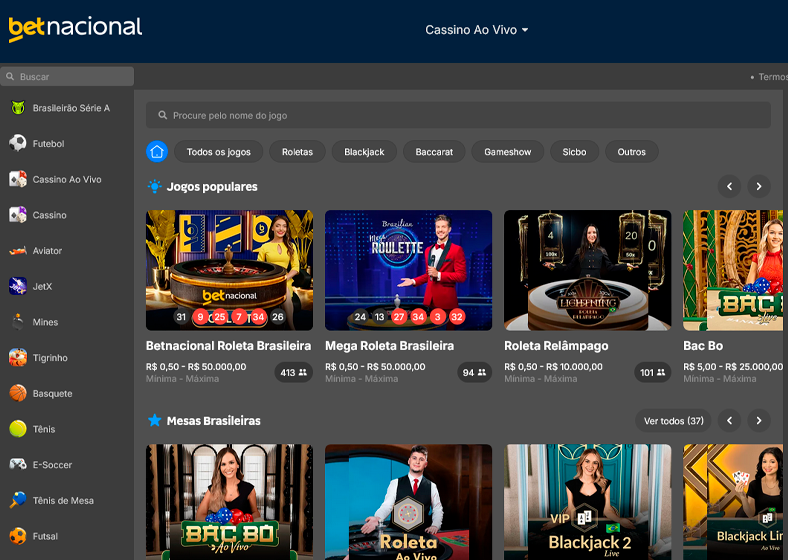Select the Sicbo category
The image size is (788, 560).
point(574,152)
